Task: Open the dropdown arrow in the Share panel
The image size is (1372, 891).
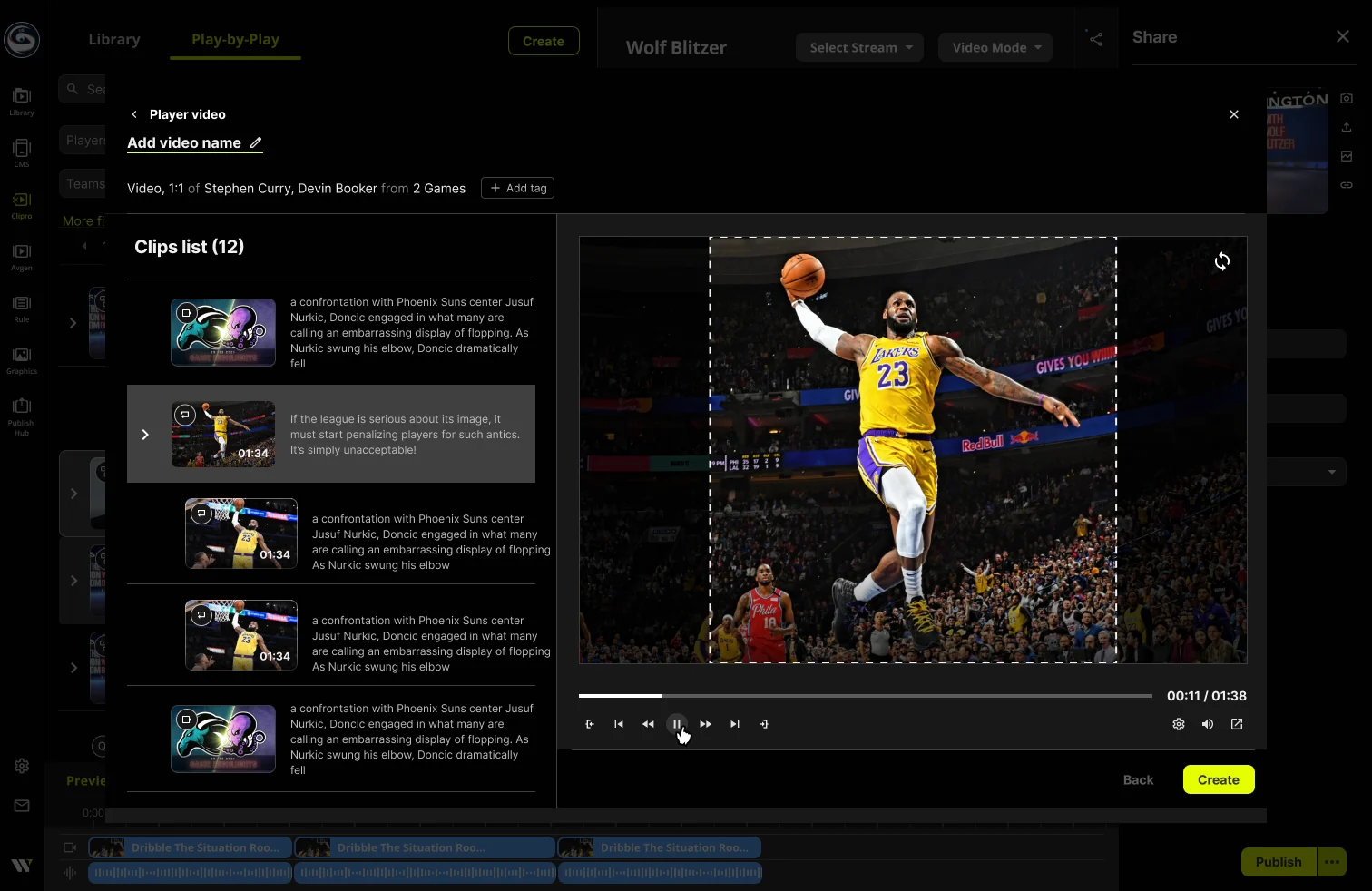Action: pyautogui.click(x=1332, y=472)
